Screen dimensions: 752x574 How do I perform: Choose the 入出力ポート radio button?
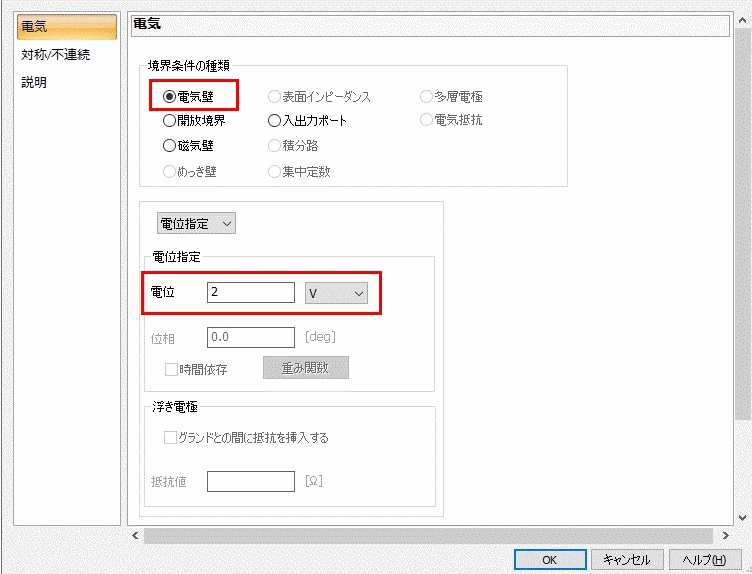275,121
